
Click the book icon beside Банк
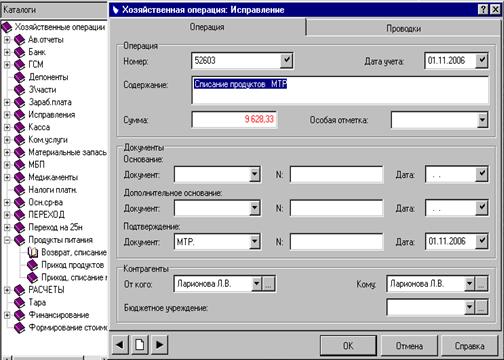tap(19, 52)
